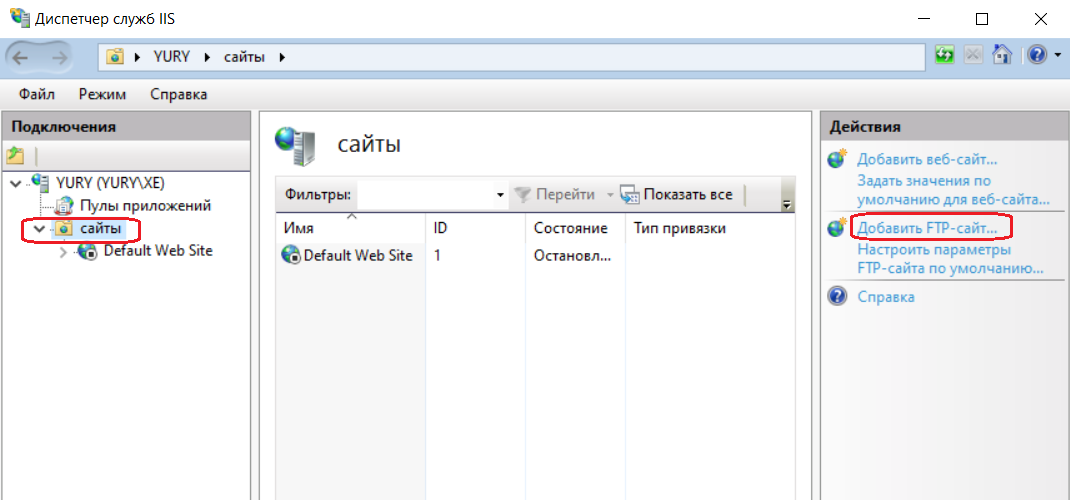Image resolution: width=1070 pixels, height=500 pixels.
Task: Click the Добавить веб-сайт link
Action: click(927, 160)
